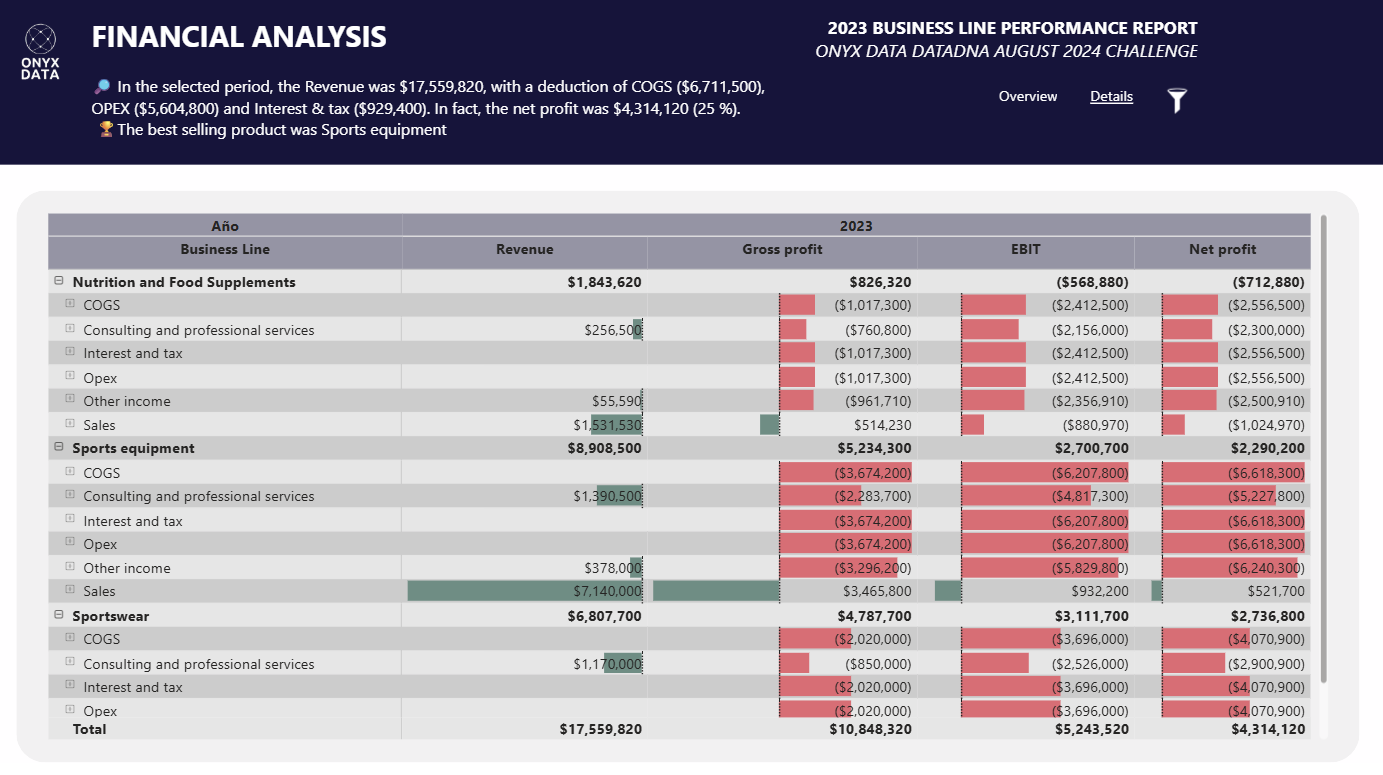Click the ($712,880) net profit cell

point(1222,282)
